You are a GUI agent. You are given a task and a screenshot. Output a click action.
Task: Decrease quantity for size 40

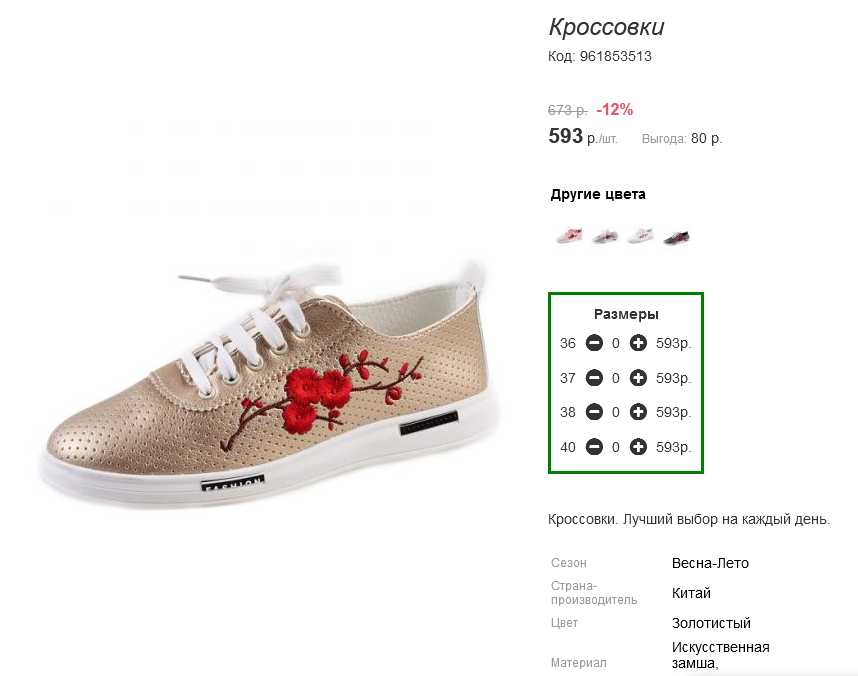click(x=594, y=447)
